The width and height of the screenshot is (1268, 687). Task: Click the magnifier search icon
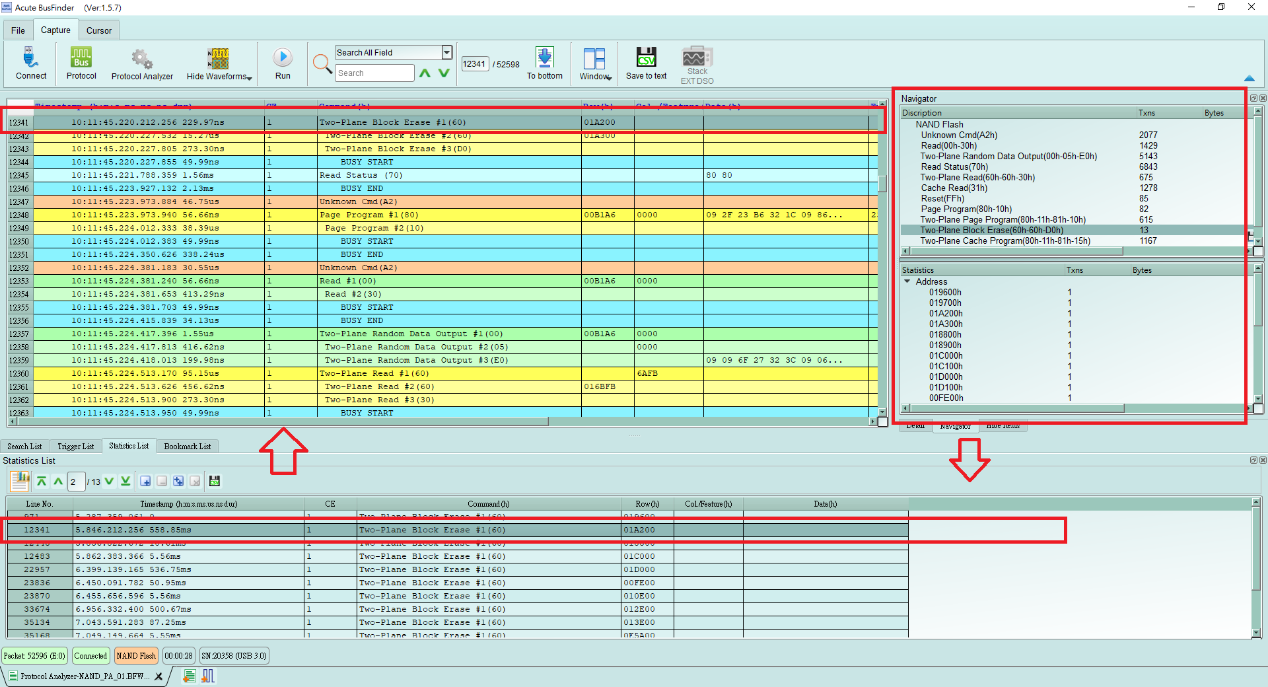pyautogui.click(x=322, y=63)
